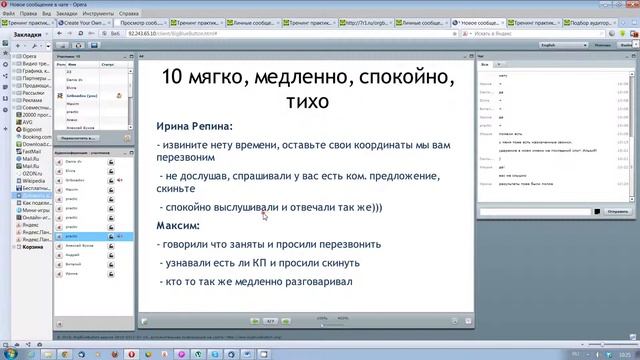Toggle mute for listener Elvira

(x=60, y=171)
